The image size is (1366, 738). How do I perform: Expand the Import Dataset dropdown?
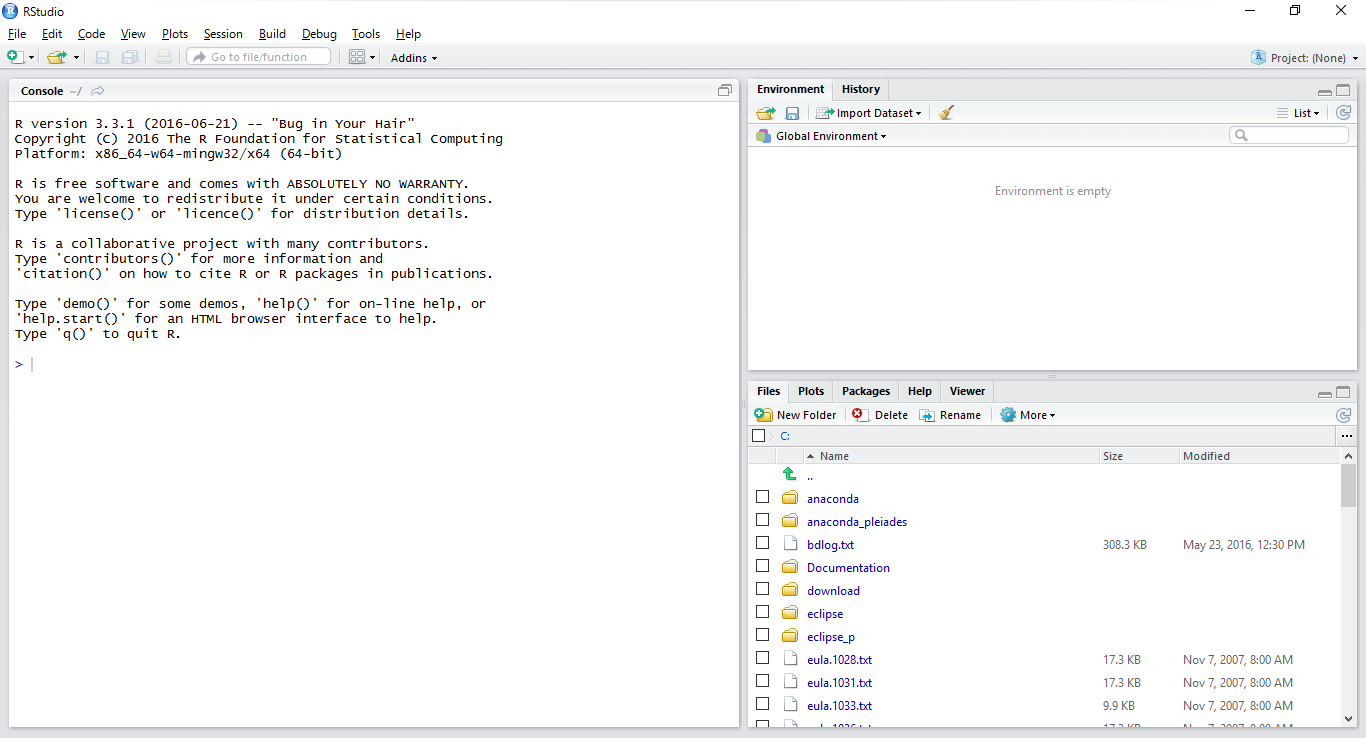(869, 113)
